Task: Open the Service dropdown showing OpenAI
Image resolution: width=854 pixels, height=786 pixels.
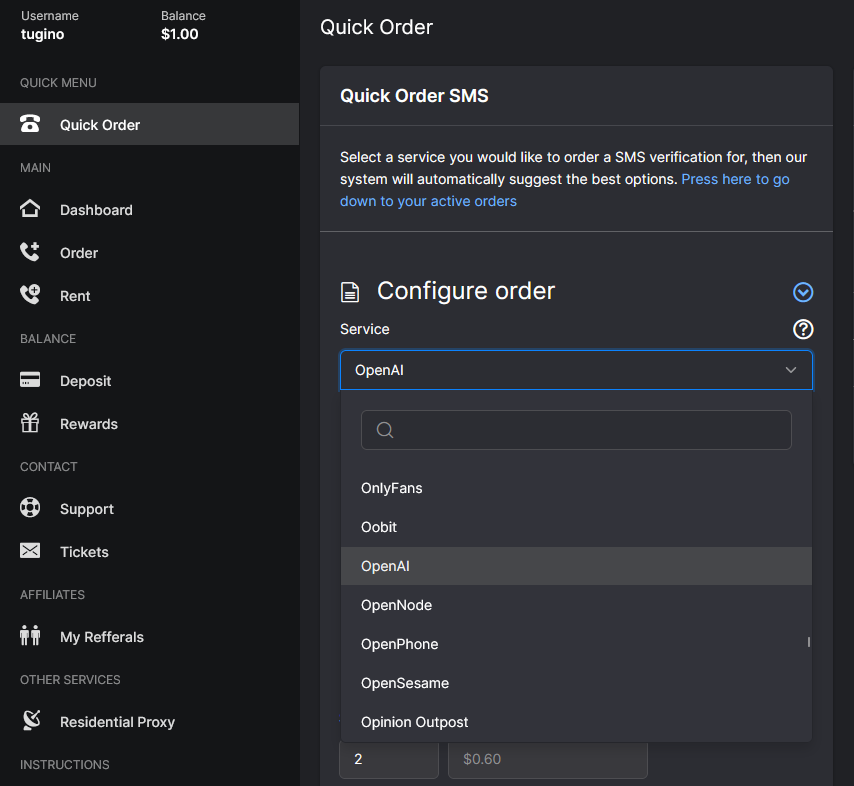Action: click(576, 370)
